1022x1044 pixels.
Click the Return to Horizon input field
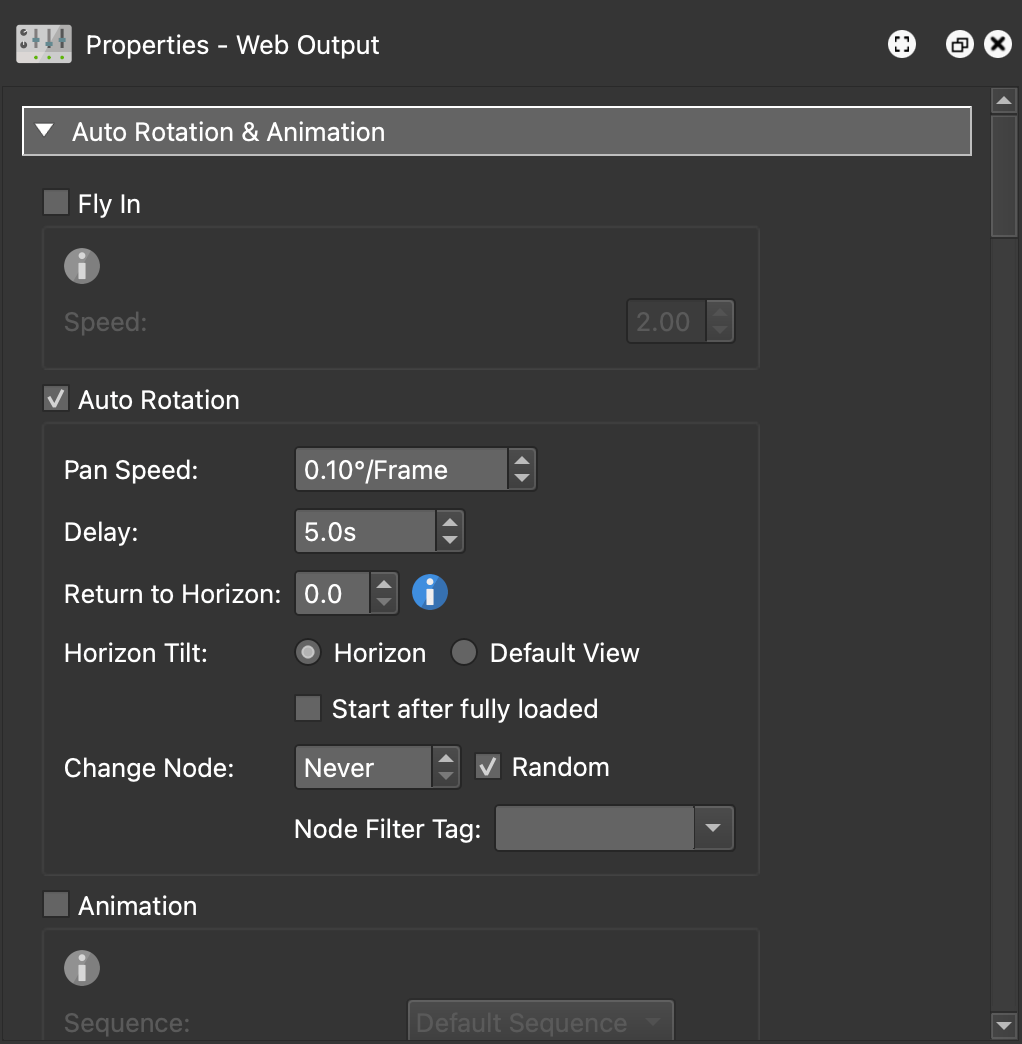coord(332,594)
